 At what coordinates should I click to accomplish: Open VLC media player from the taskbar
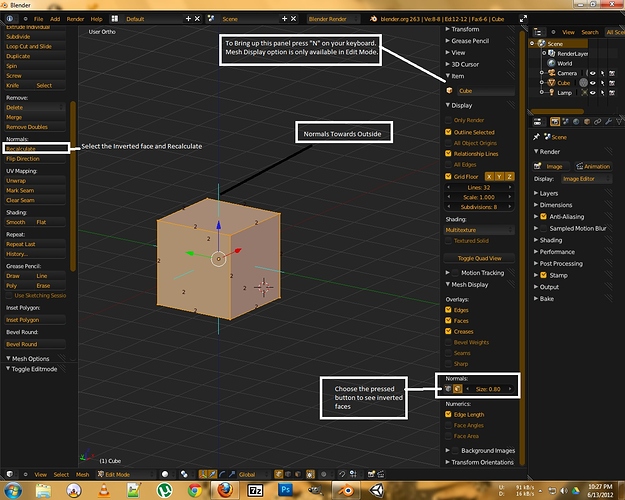click(x=104, y=490)
